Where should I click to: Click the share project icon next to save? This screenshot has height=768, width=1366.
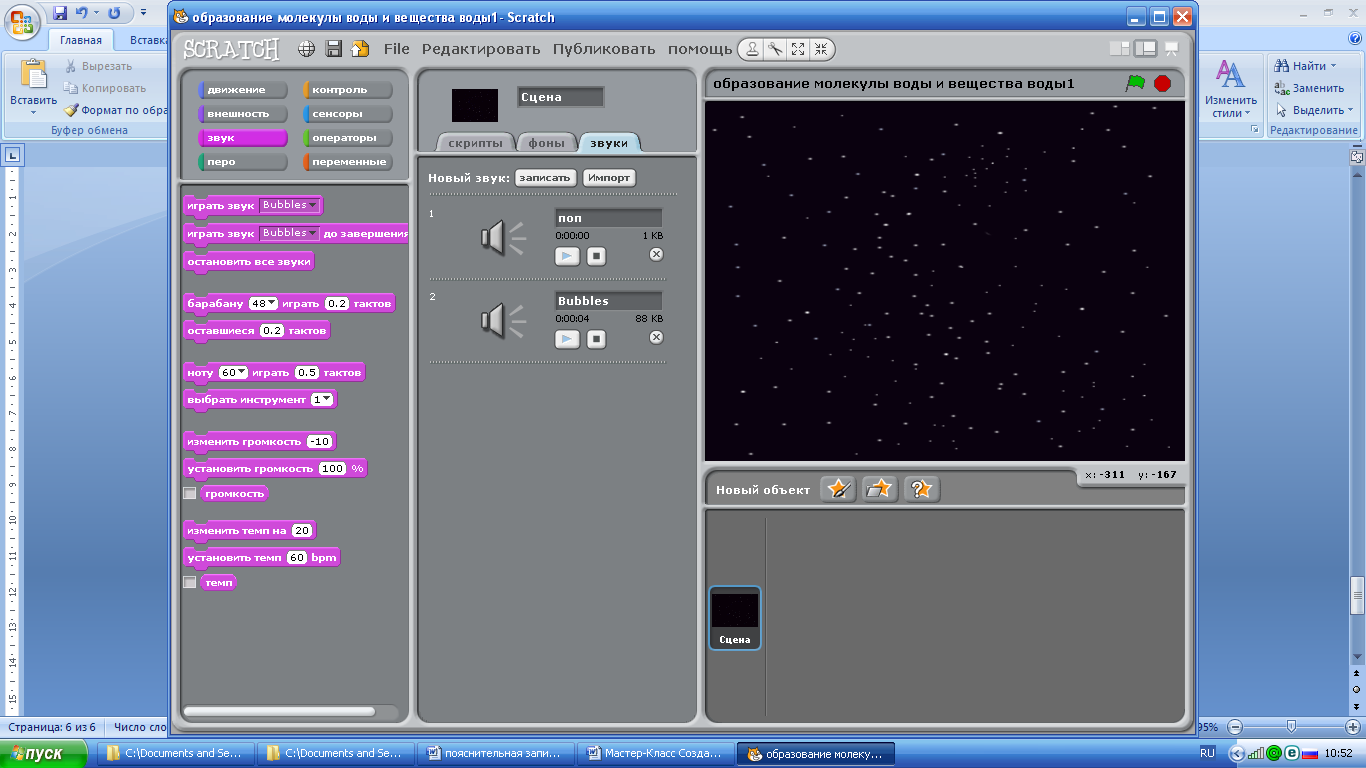click(360, 49)
